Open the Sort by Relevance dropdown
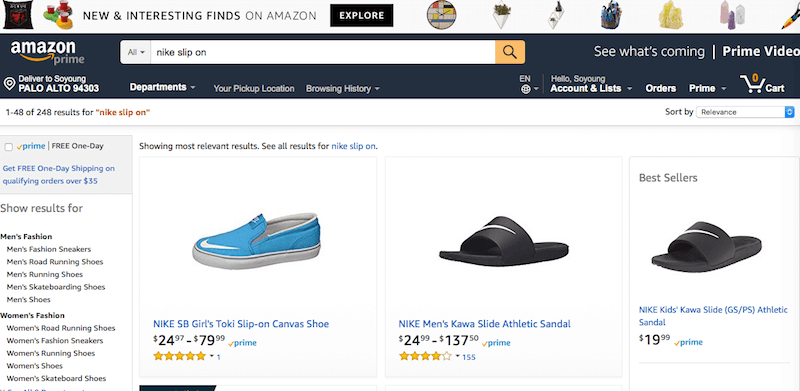Image resolution: width=800 pixels, height=391 pixels. click(x=745, y=112)
